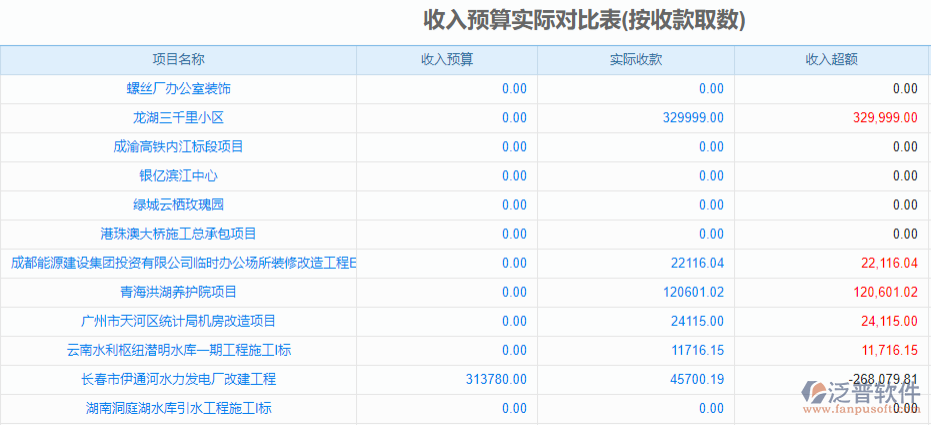Click the 收入预算 column header

click(x=447, y=59)
